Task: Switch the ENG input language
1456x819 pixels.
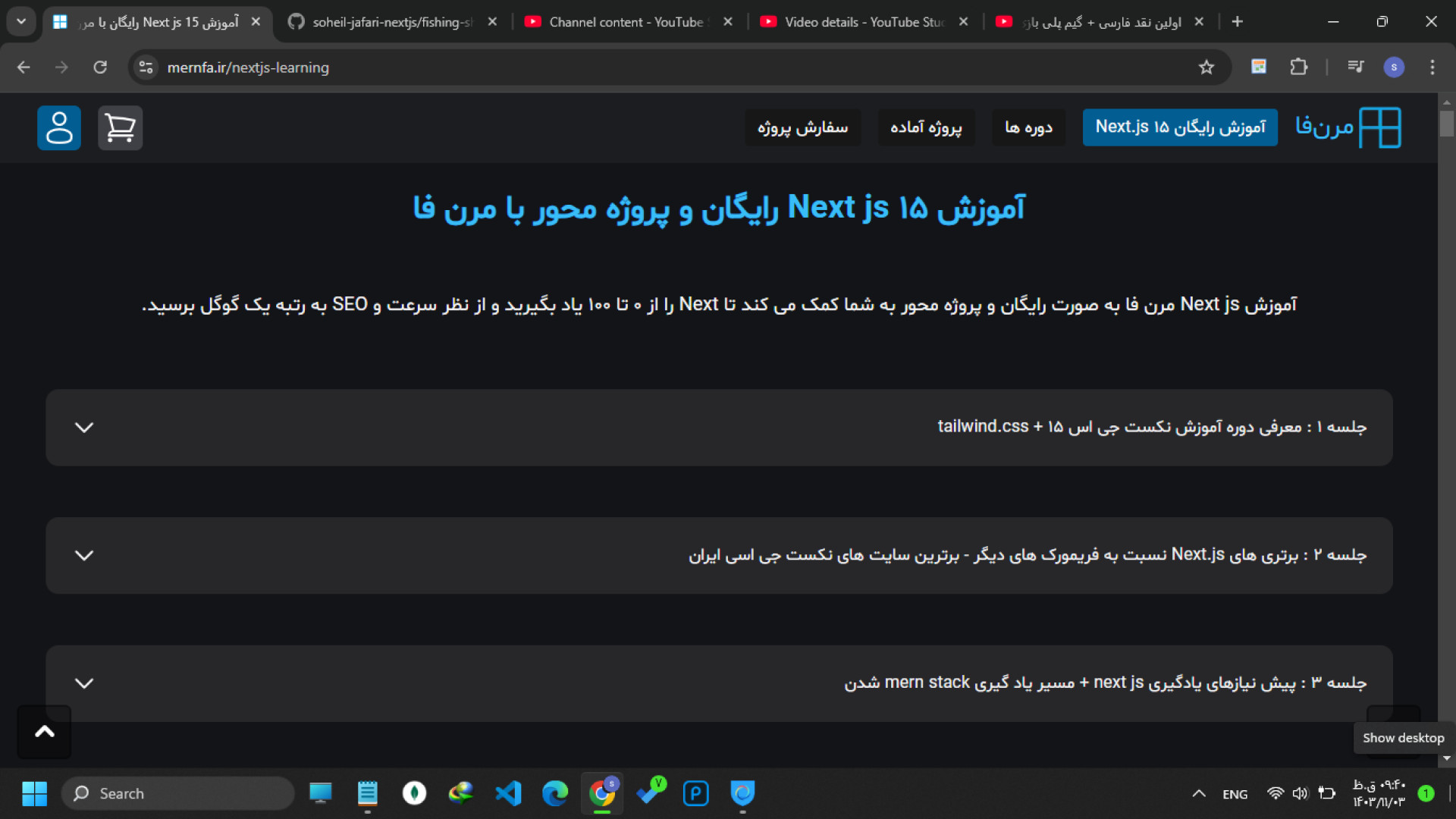Action: (1235, 794)
